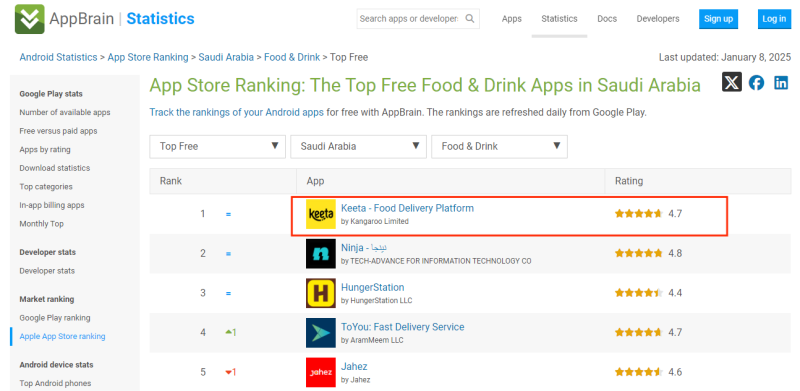This screenshot has width=800, height=391.
Task: Share page via LinkedIn icon
Action: 781,83
